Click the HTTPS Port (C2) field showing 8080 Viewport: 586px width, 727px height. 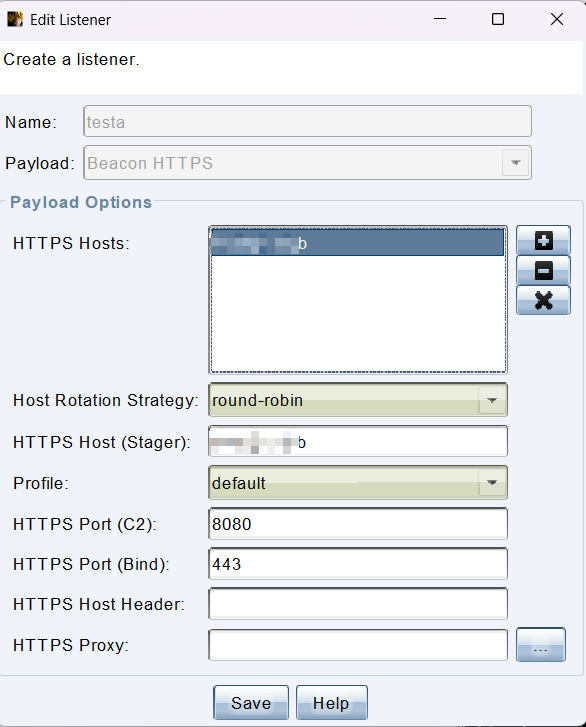pyautogui.click(x=358, y=524)
